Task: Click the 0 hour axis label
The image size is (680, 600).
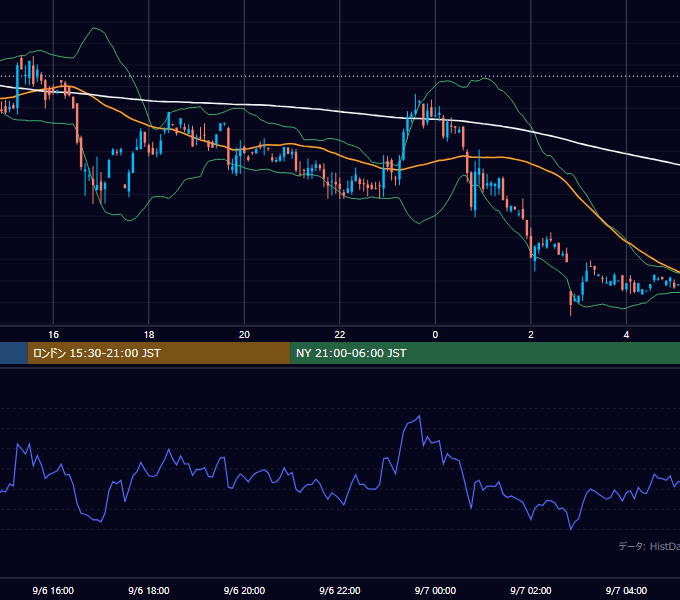Action: coord(435,335)
